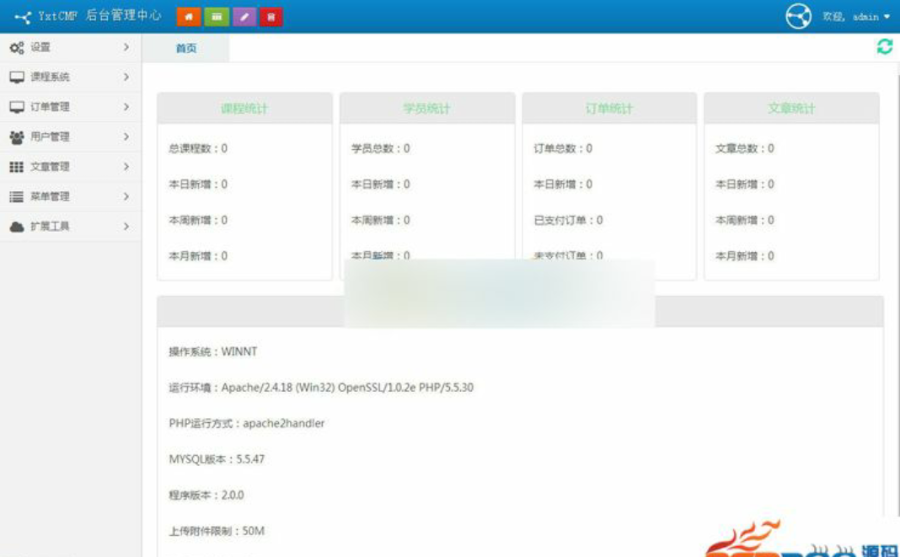Click the grid icon beside 文章管理
Image resolution: width=900 pixels, height=557 pixels.
[17, 167]
